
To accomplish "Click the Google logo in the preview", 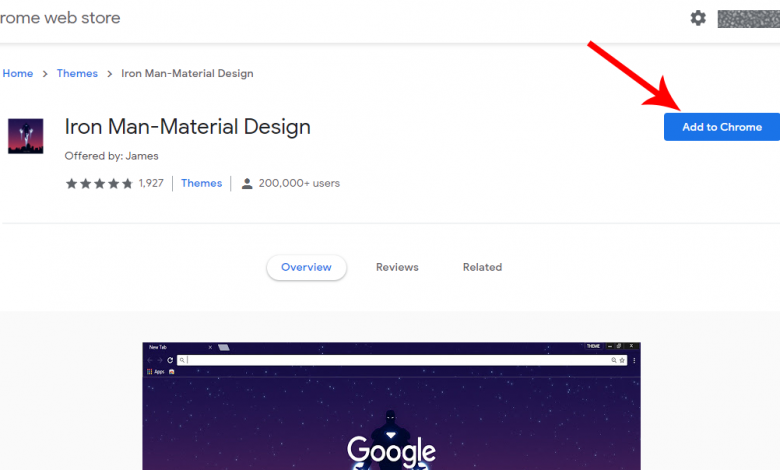I will tap(391, 451).
